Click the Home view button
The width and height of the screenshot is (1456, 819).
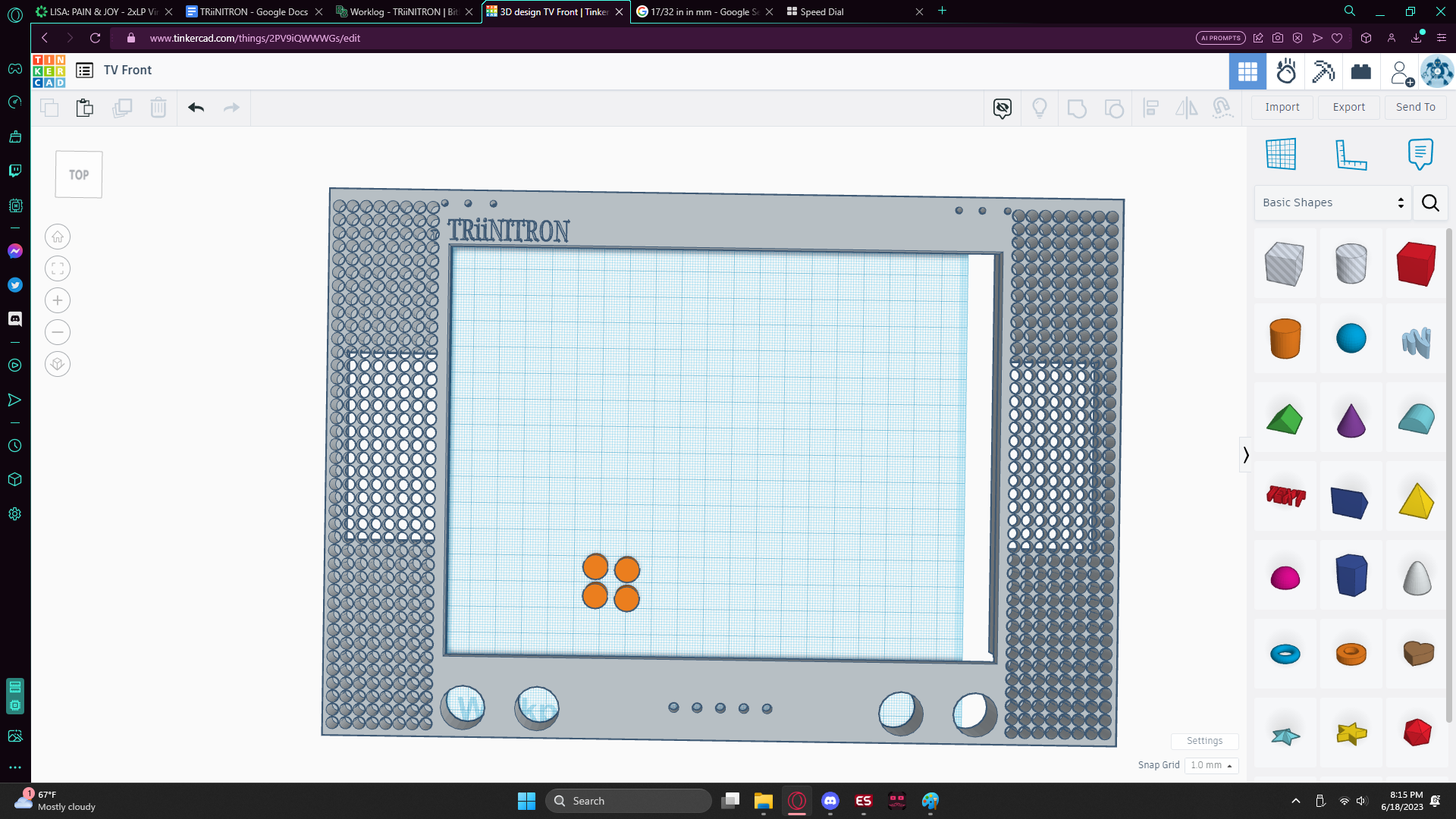[x=58, y=237]
